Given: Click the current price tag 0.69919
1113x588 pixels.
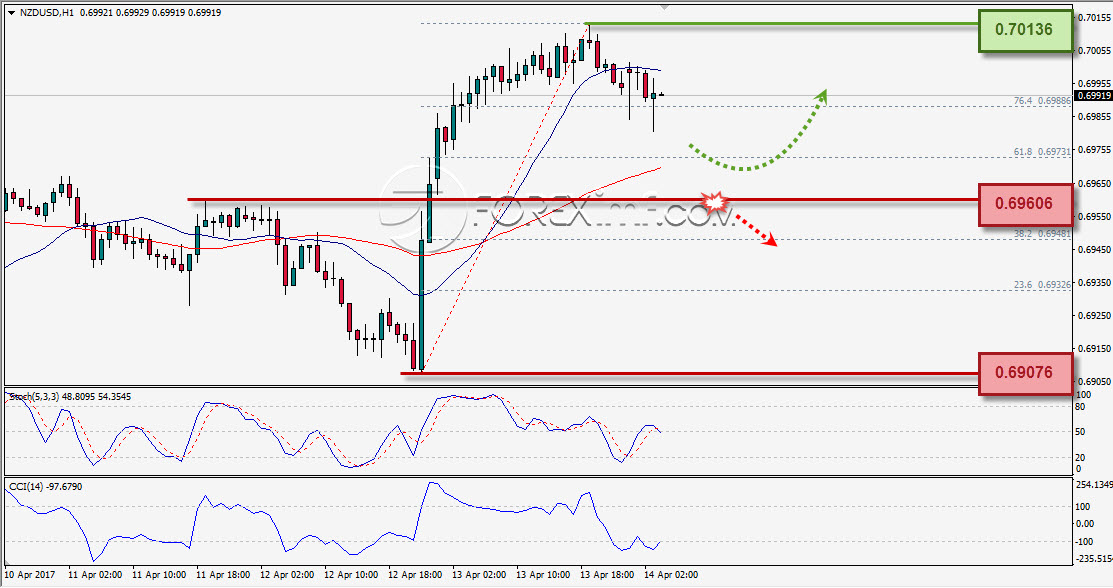Looking at the screenshot, I should pyautogui.click(x=1093, y=95).
